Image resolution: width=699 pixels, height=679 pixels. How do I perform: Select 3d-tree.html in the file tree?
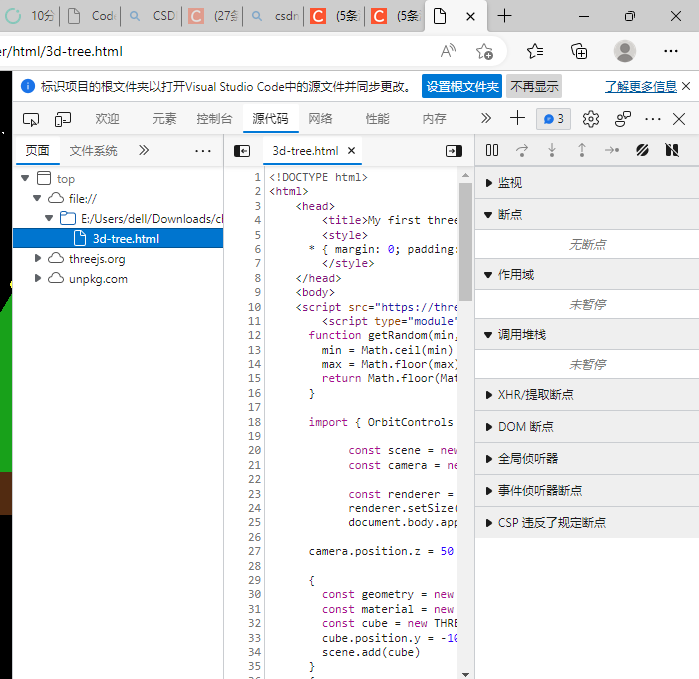point(125,239)
